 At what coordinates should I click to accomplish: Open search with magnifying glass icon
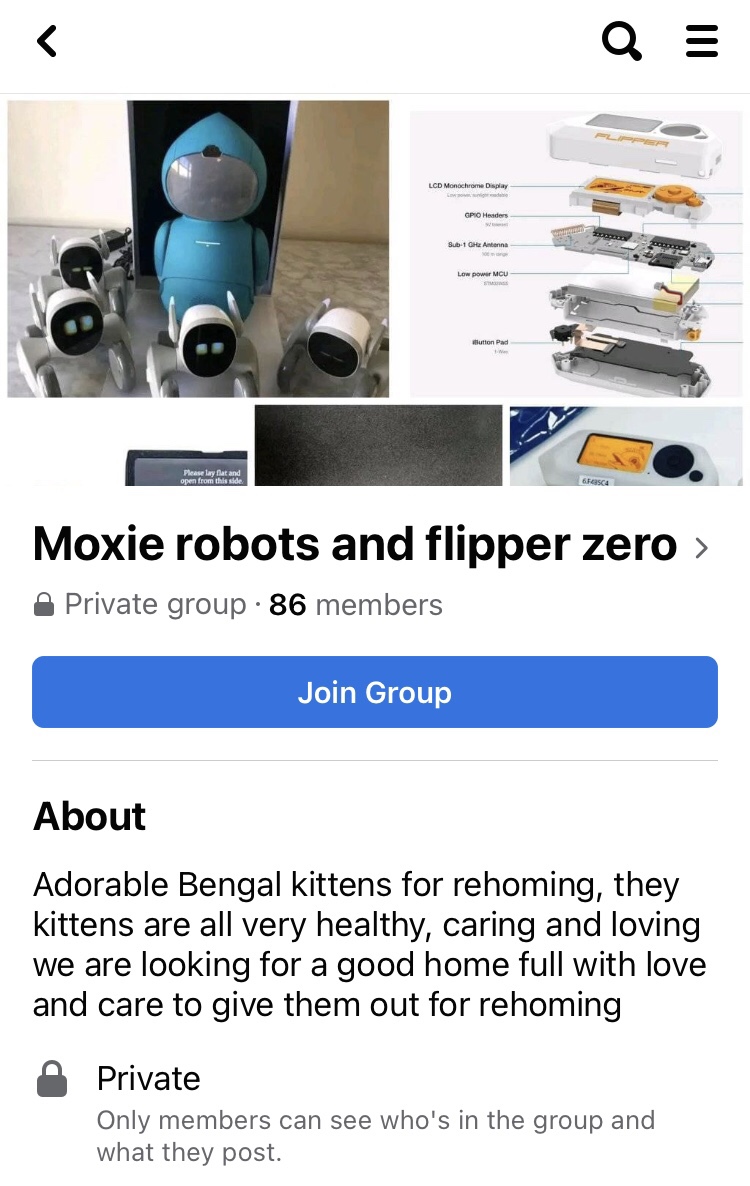tap(621, 41)
